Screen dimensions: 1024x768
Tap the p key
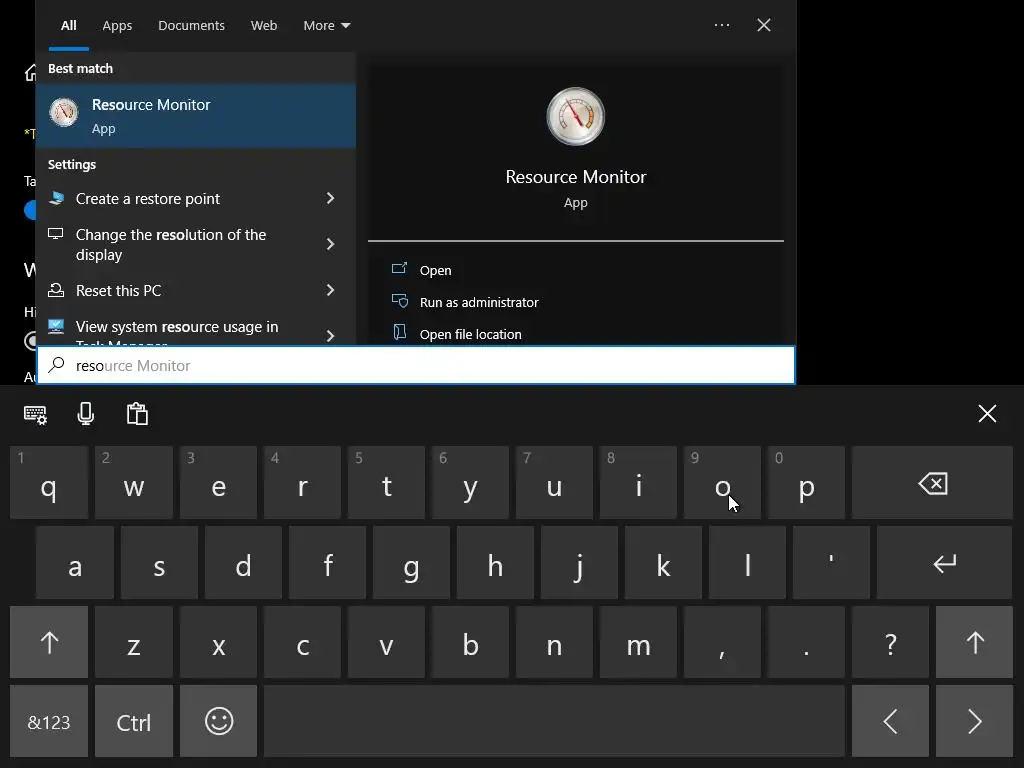tap(806, 483)
